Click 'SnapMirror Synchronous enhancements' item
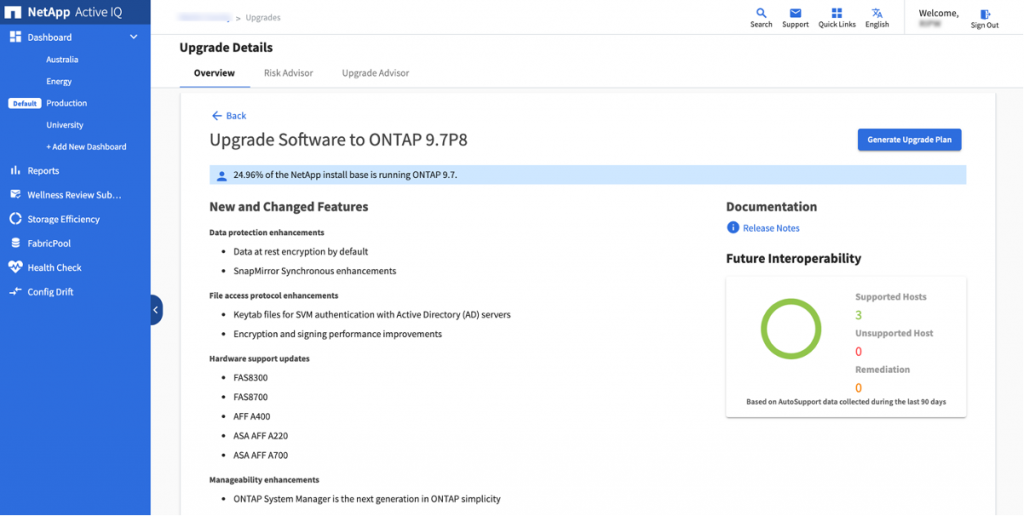The height and width of the screenshot is (516, 1024). click(x=315, y=270)
